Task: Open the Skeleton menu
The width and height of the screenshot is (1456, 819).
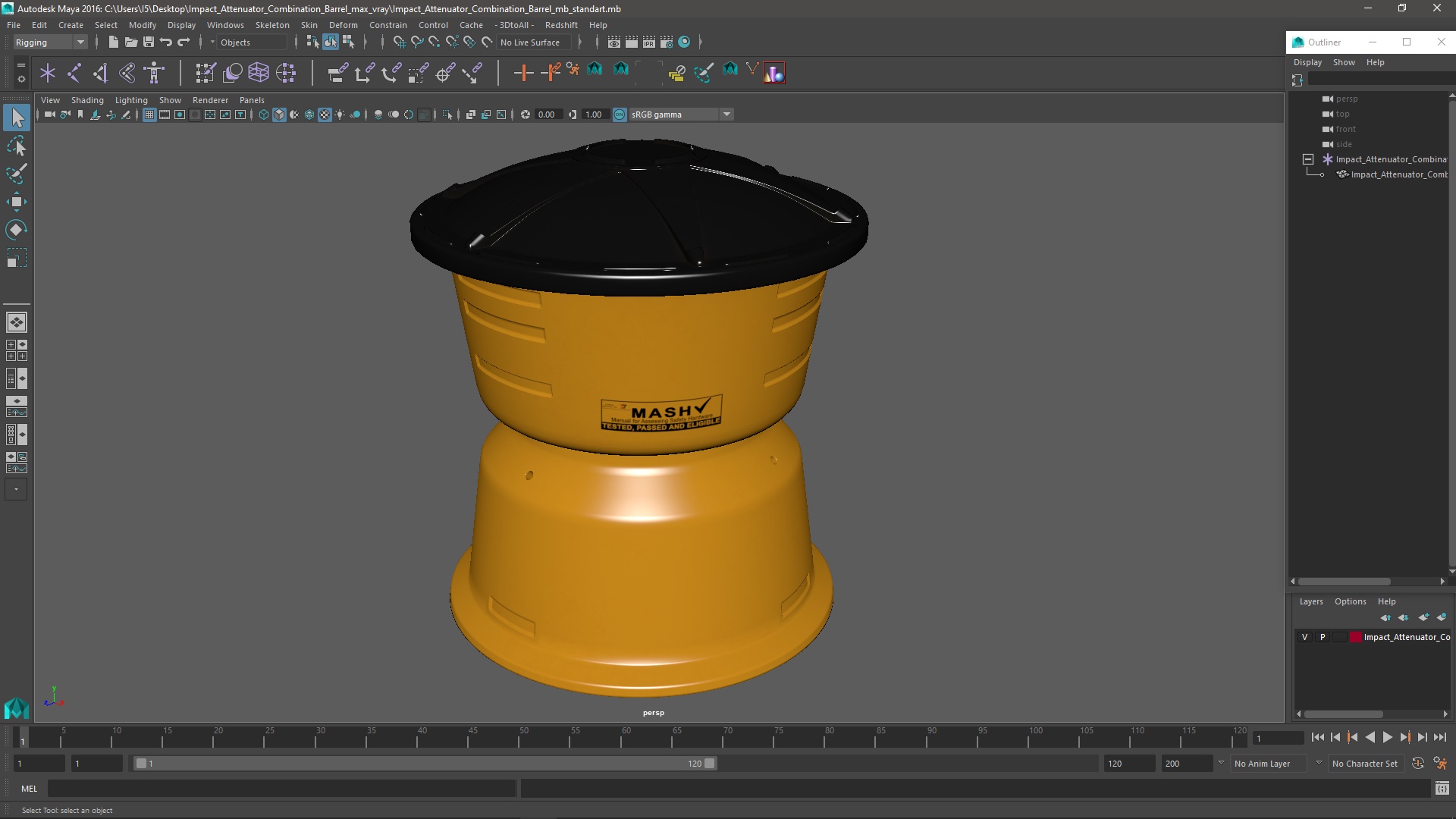Action: (x=272, y=25)
